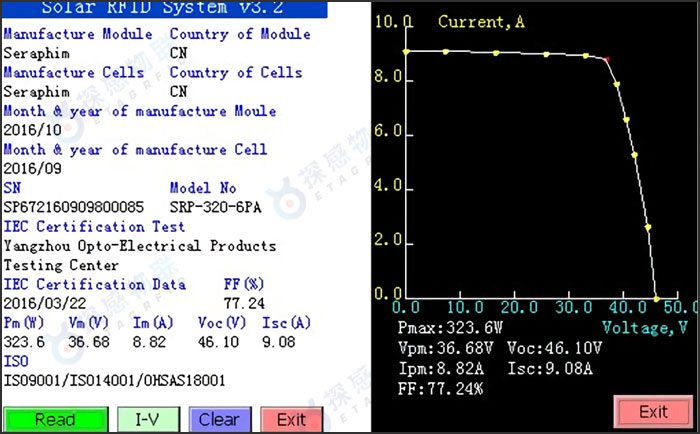700x434 pixels.
Task: Click the Manufacture Cells label
Action: tap(74, 72)
